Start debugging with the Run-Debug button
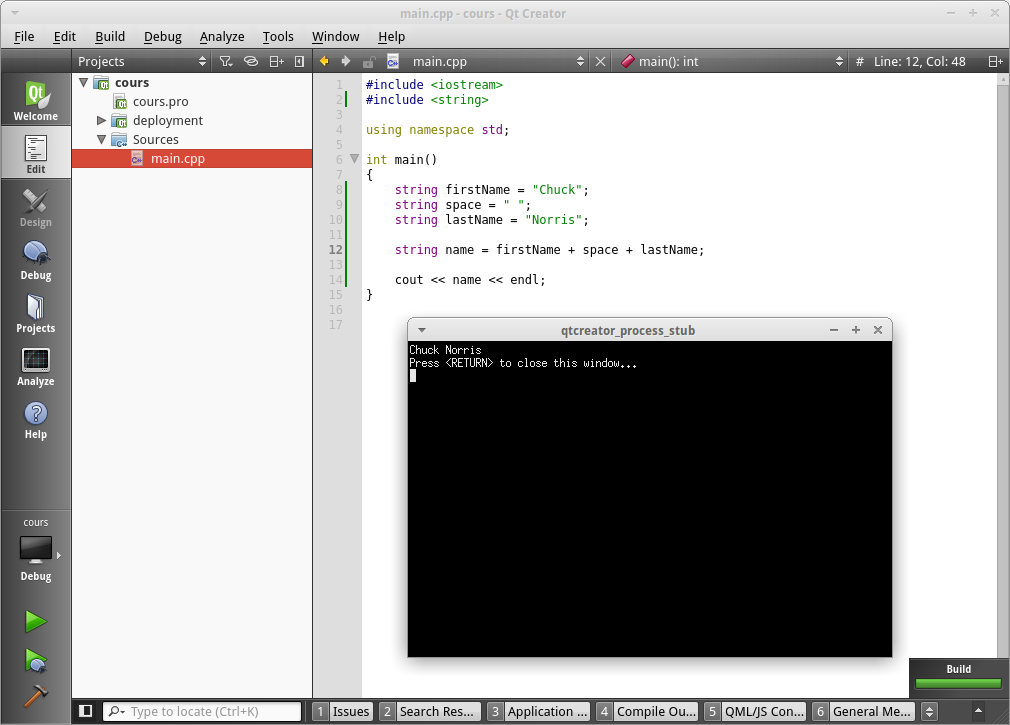This screenshot has height=725, width=1010. click(x=35, y=660)
